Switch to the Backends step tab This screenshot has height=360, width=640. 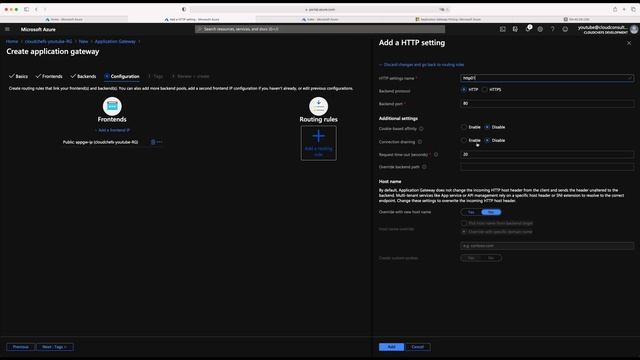pyautogui.click(x=83, y=76)
